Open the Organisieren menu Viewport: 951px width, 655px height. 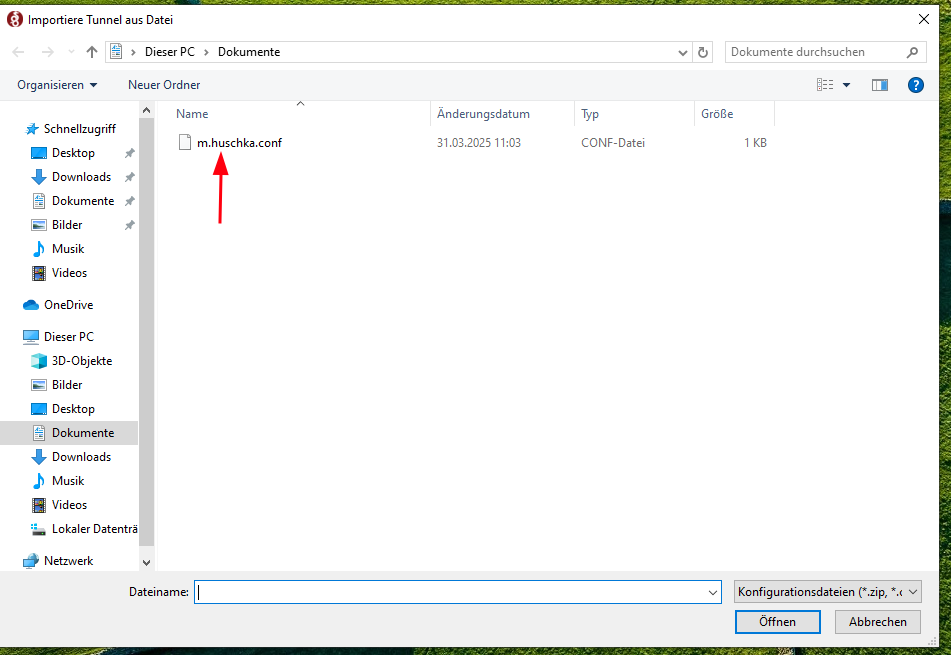pos(57,85)
